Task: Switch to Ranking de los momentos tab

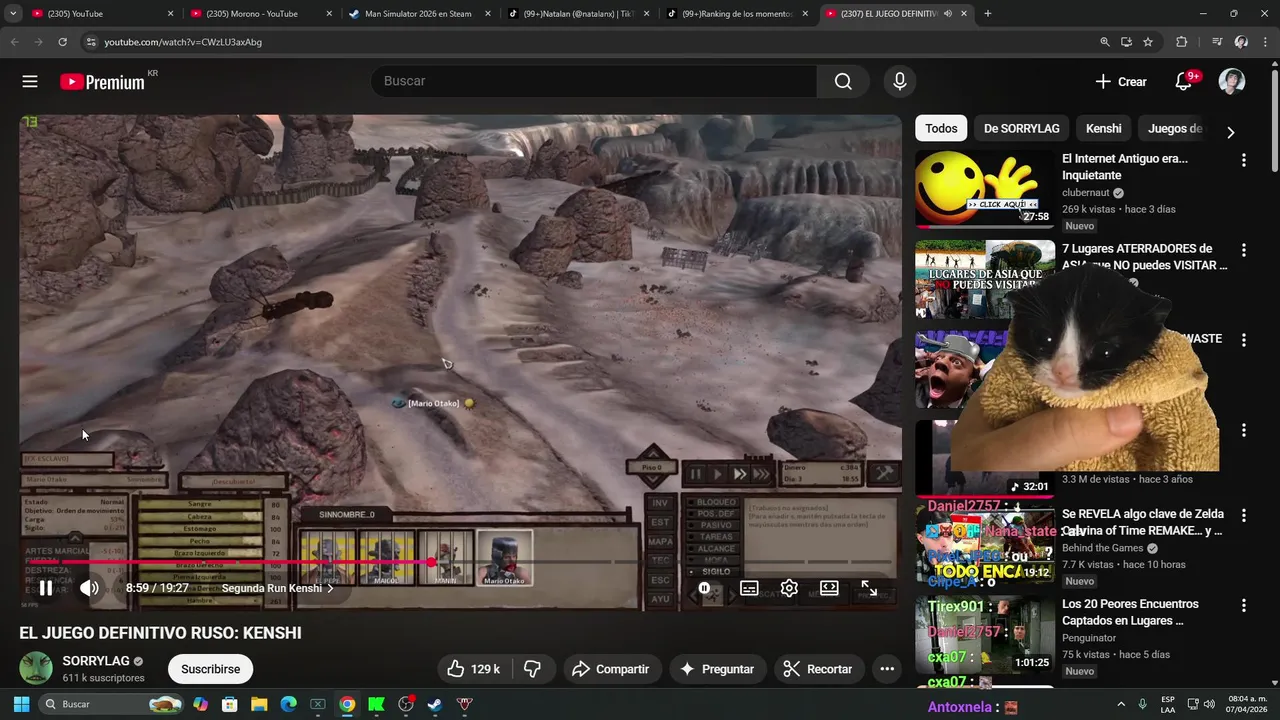Action: tap(738, 14)
